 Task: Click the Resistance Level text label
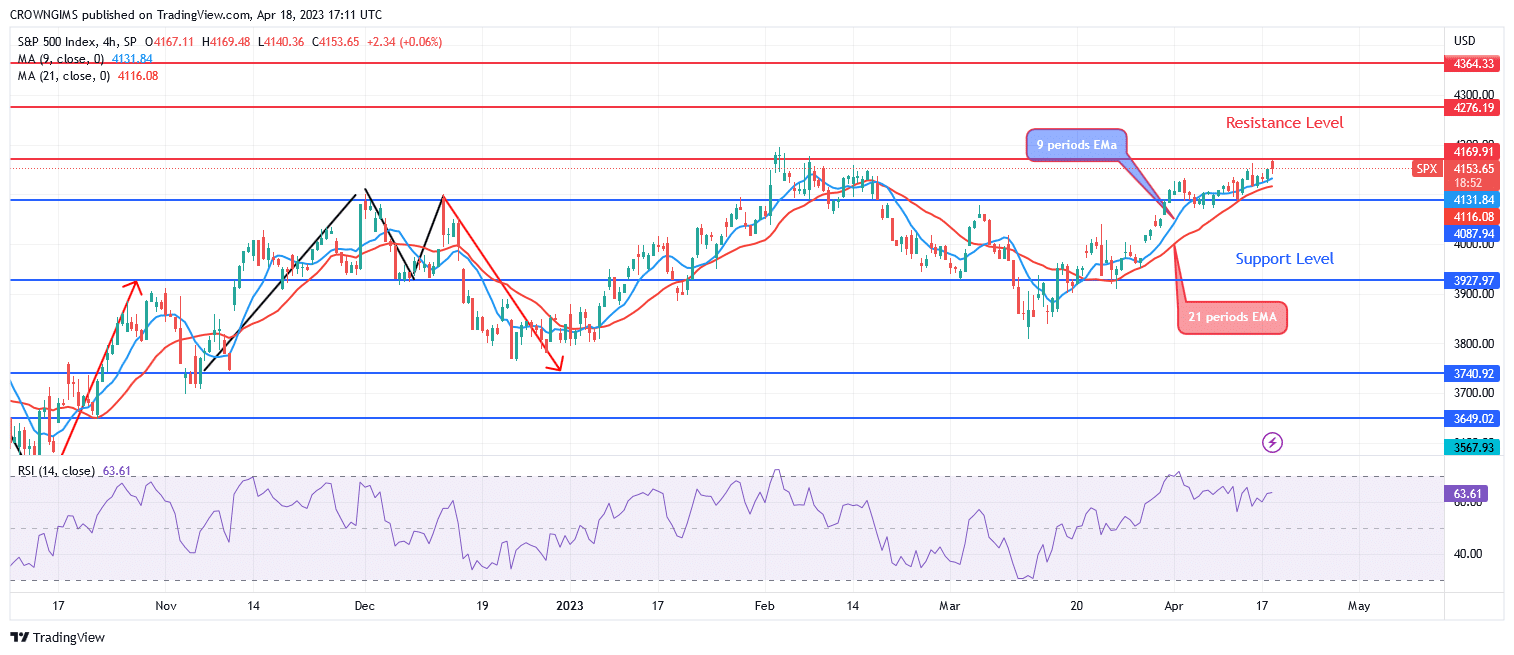(x=1285, y=123)
